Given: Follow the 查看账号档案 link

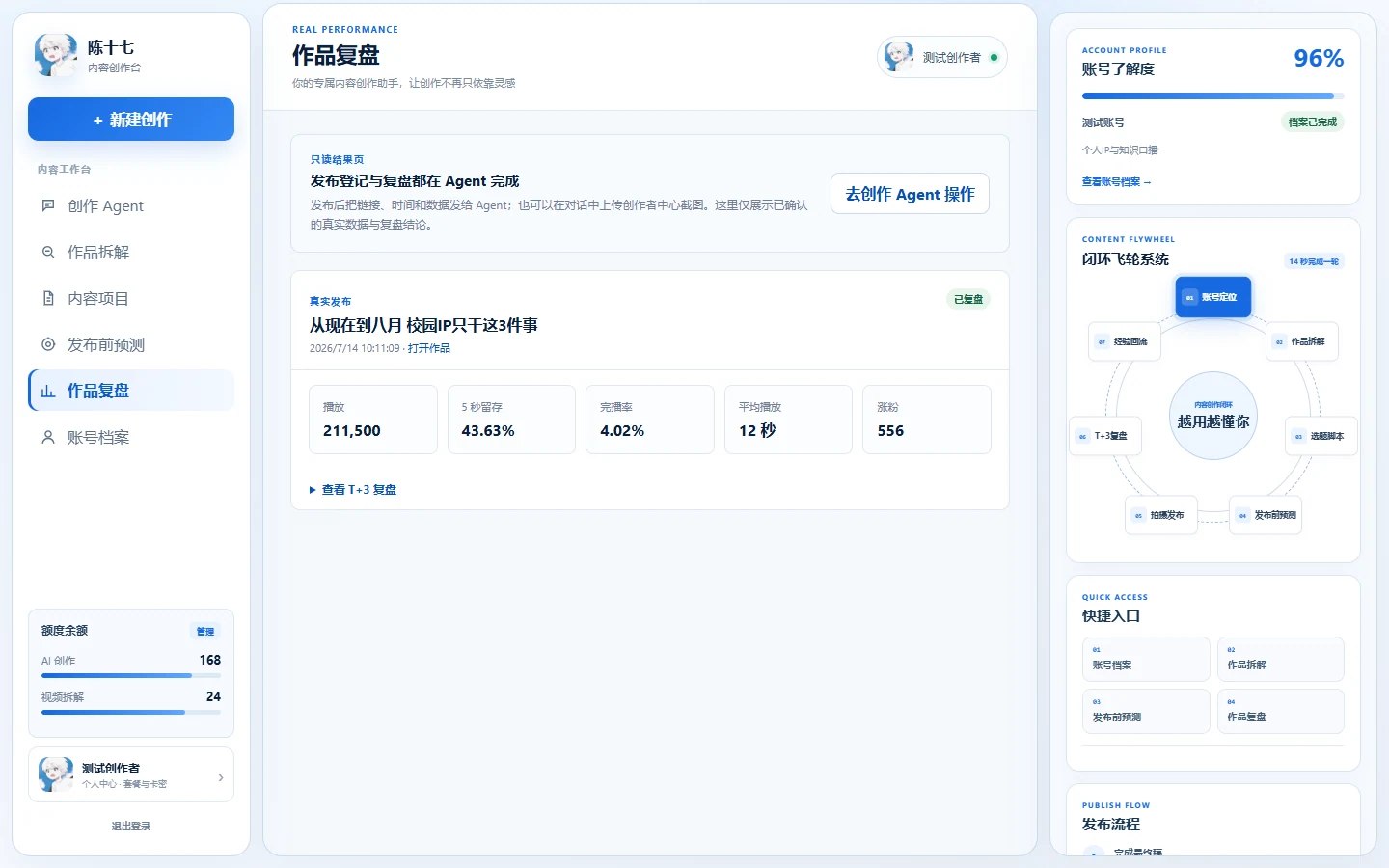Looking at the screenshot, I should (1116, 181).
